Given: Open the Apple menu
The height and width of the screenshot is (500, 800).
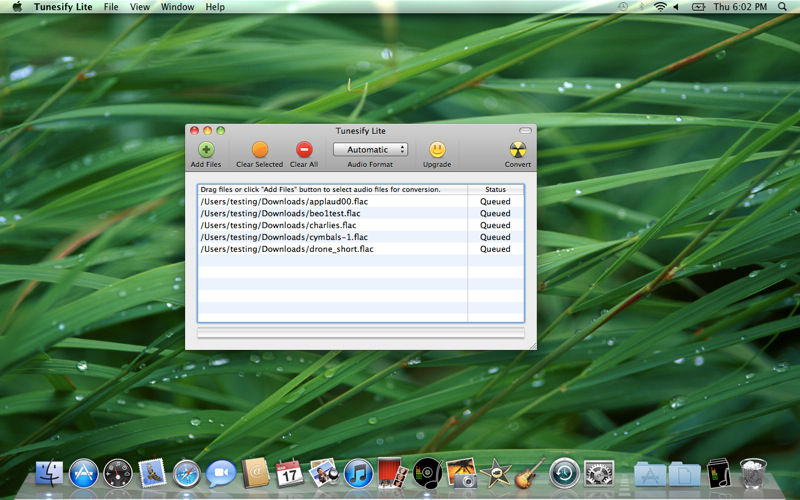Looking at the screenshot, I should 17,7.
